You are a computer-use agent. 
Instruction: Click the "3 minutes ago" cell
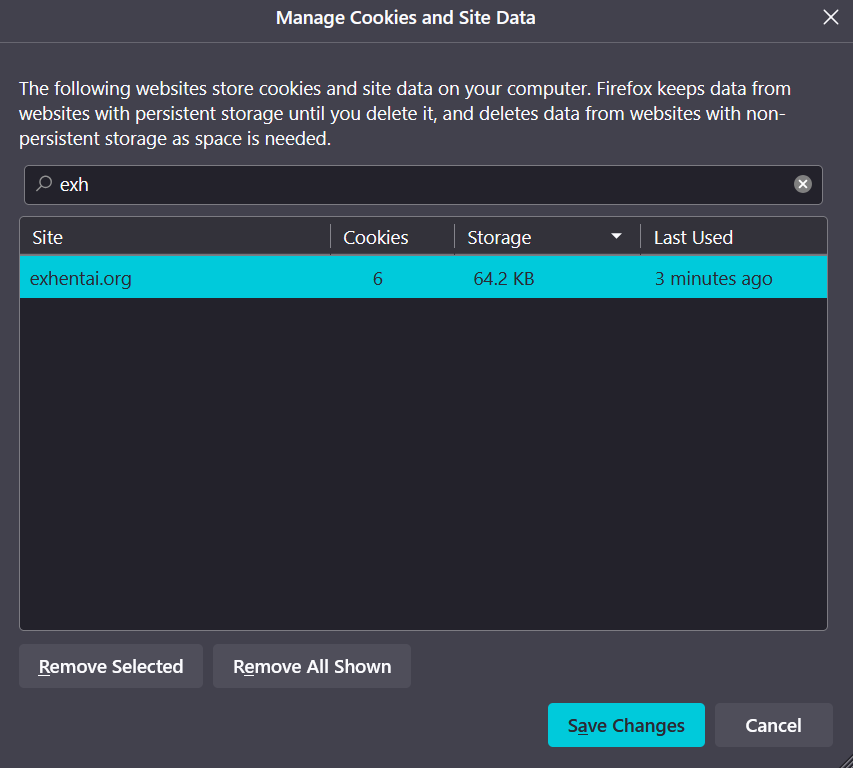point(713,278)
